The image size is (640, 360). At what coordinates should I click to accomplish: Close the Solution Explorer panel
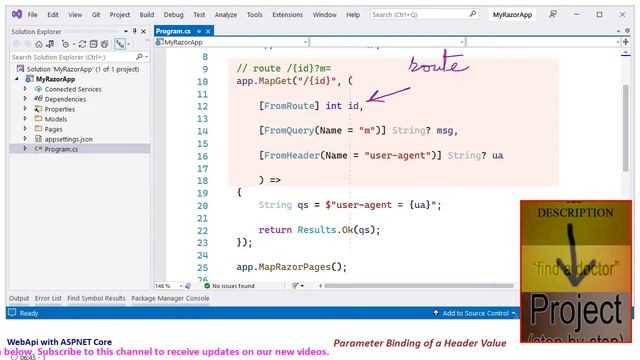(x=144, y=31)
